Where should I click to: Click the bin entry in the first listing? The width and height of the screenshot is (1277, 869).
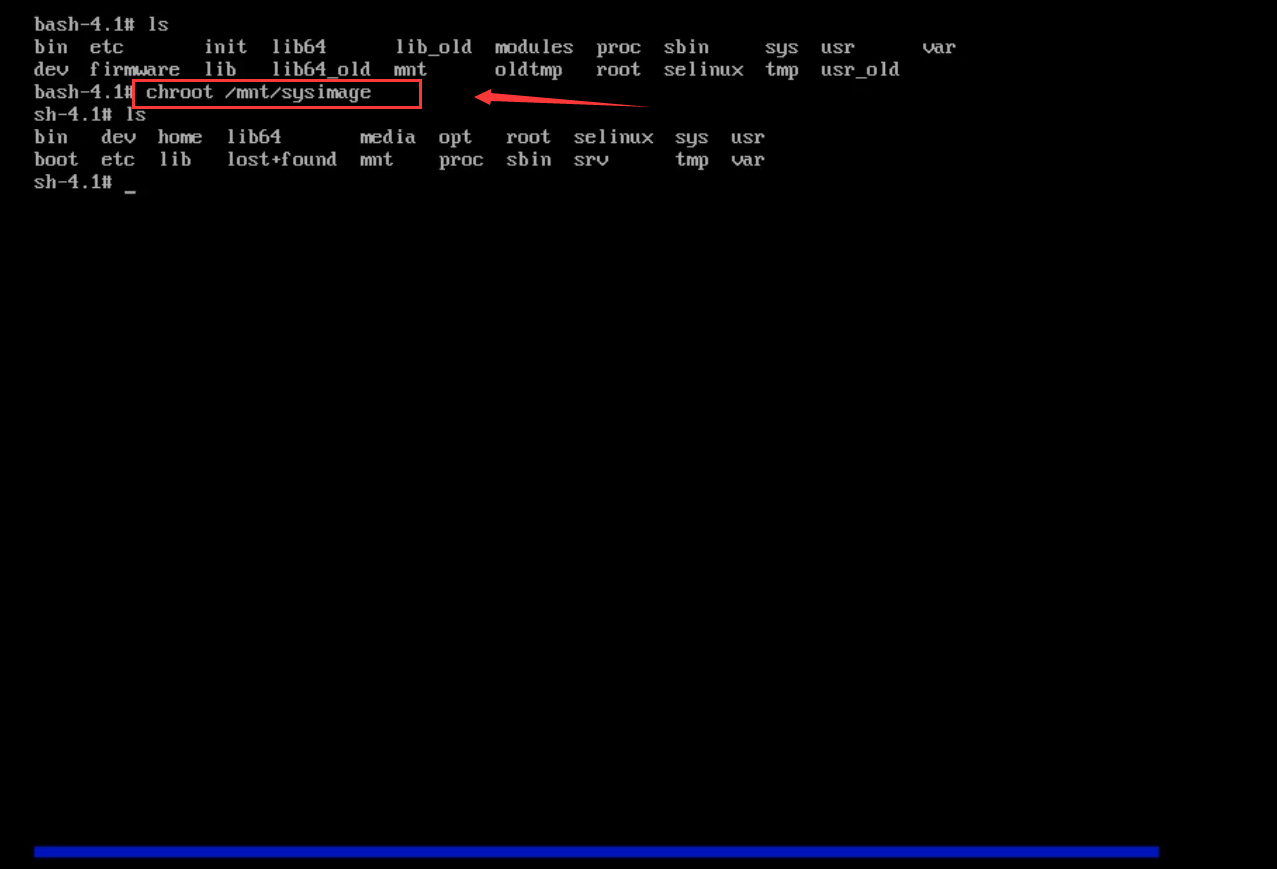(49, 46)
